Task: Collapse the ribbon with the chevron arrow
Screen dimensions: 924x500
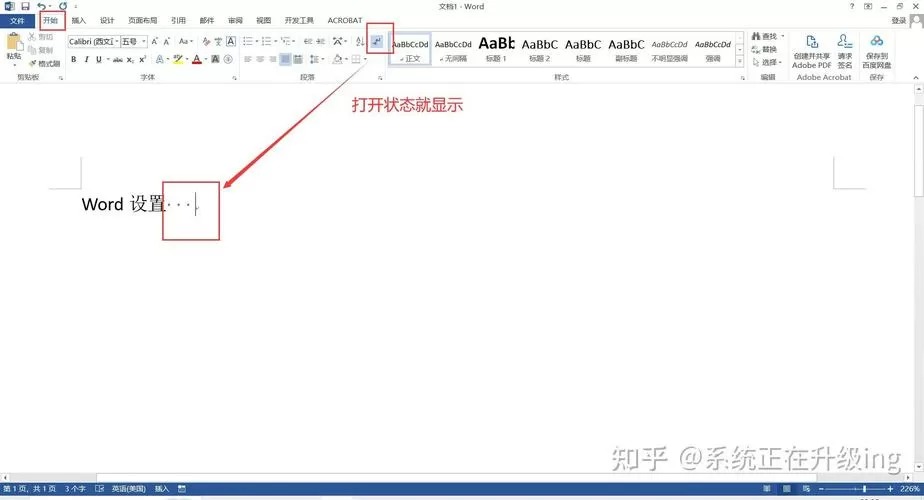Action: [x=916, y=77]
